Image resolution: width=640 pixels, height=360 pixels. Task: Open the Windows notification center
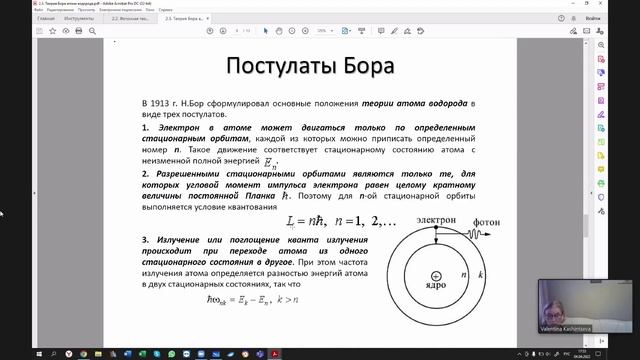tap(598, 354)
